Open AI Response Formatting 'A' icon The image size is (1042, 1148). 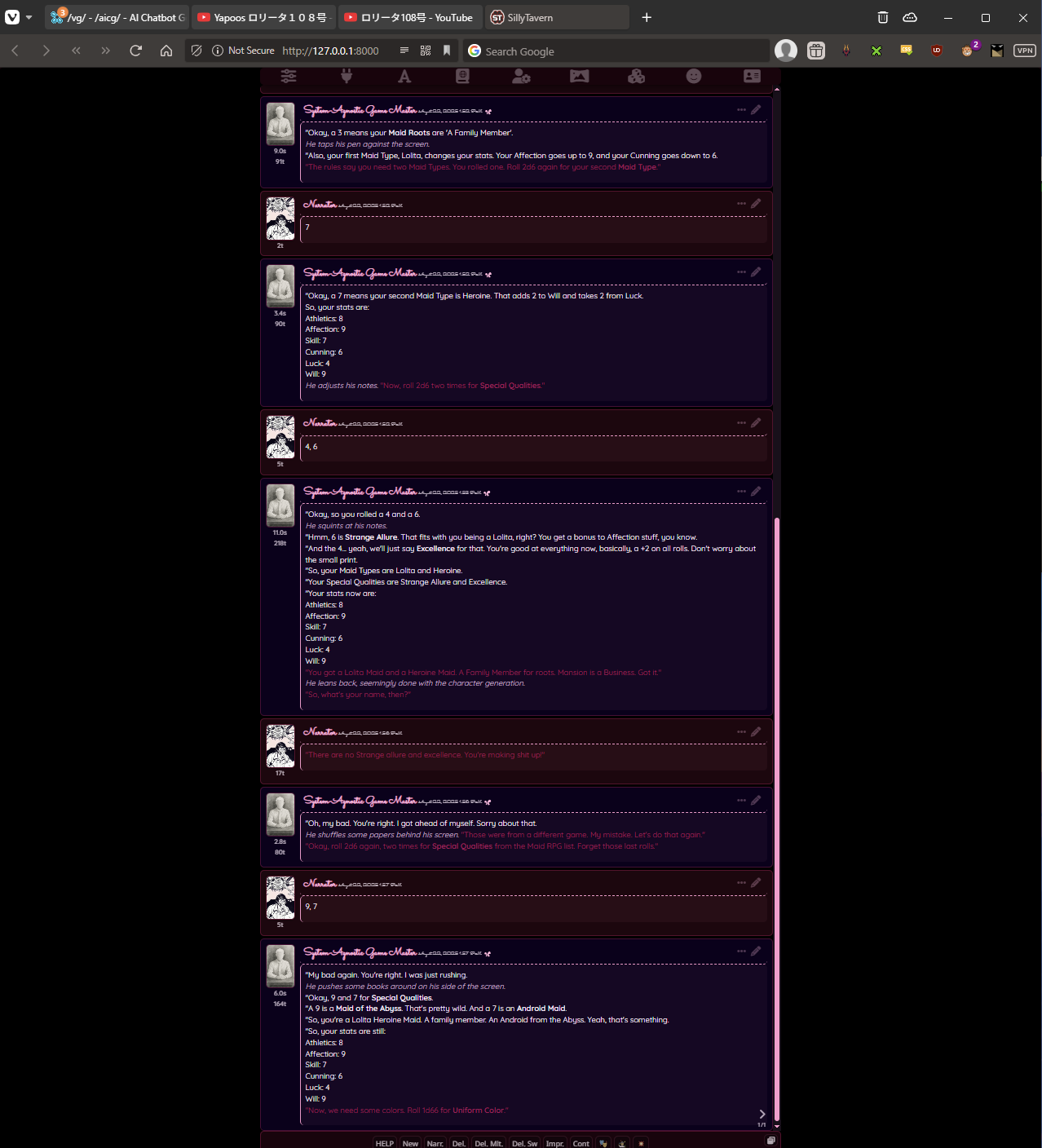[x=404, y=76]
